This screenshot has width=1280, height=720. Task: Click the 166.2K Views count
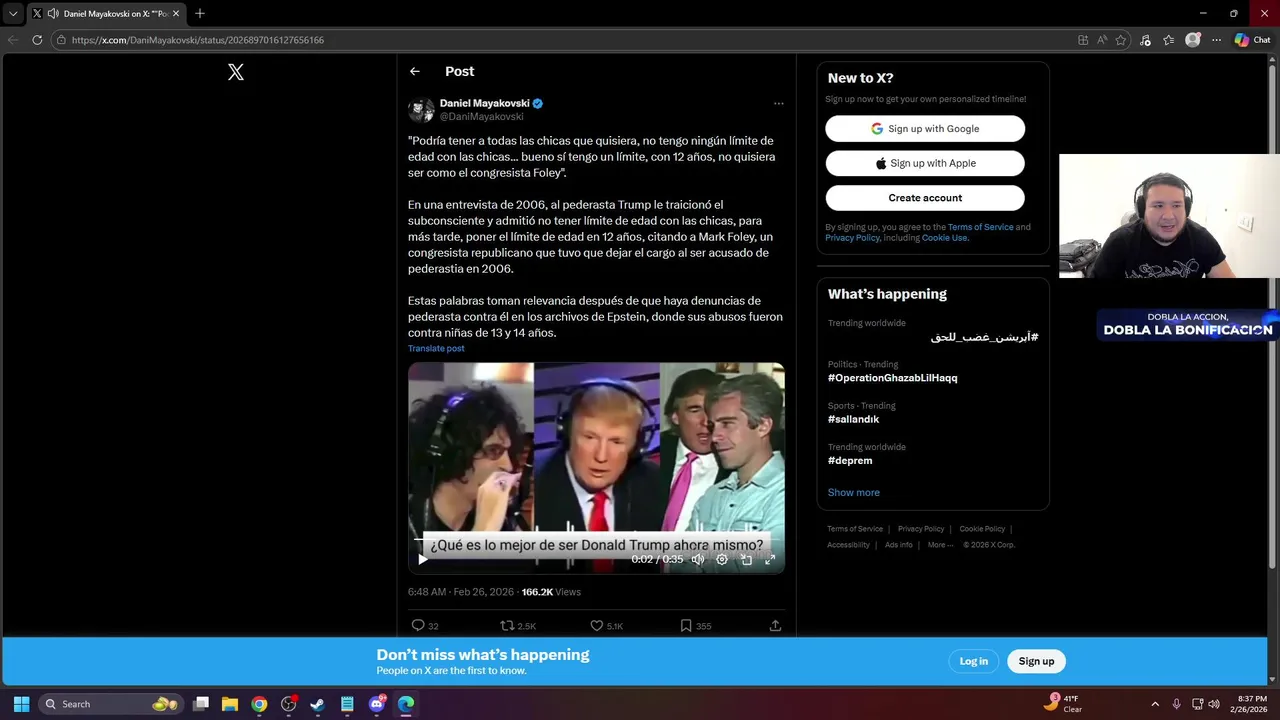pyautogui.click(x=551, y=592)
